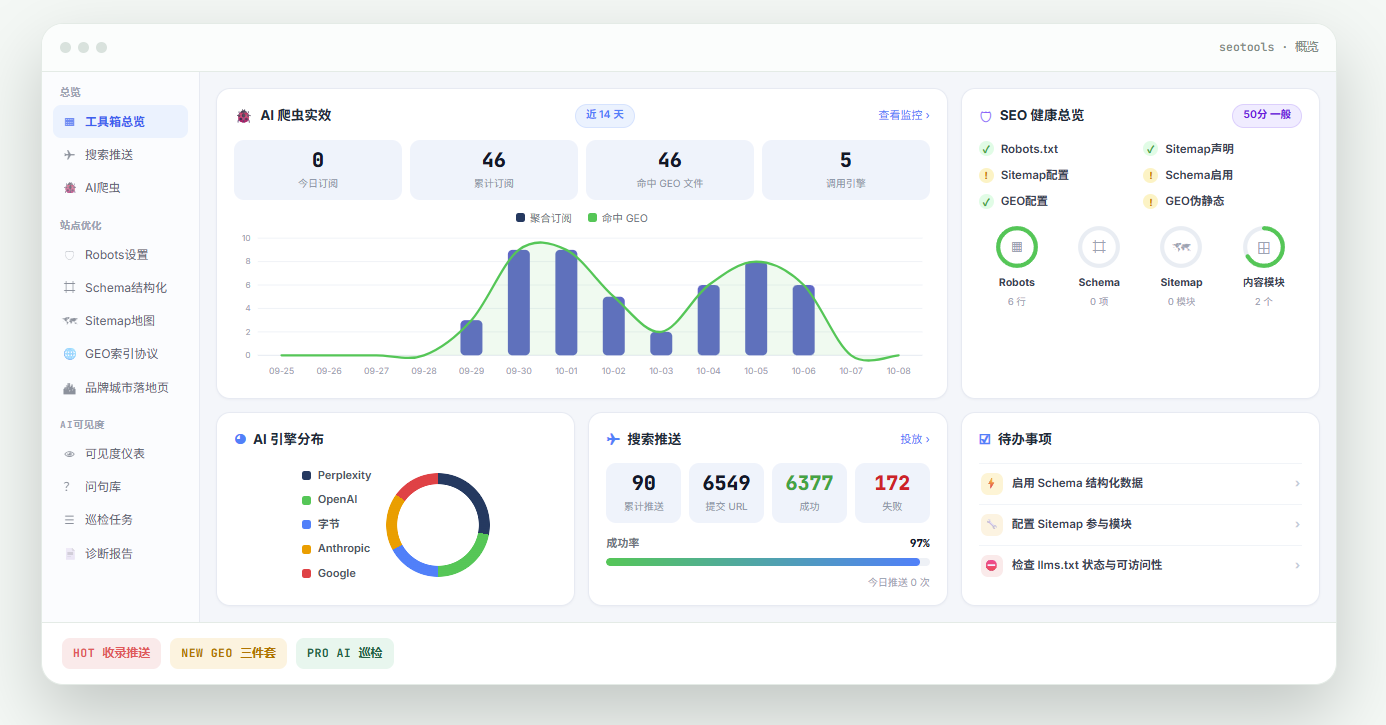1386x725 pixels.
Task: Click the NEW GEO 三件套 tag
Action: [228, 653]
